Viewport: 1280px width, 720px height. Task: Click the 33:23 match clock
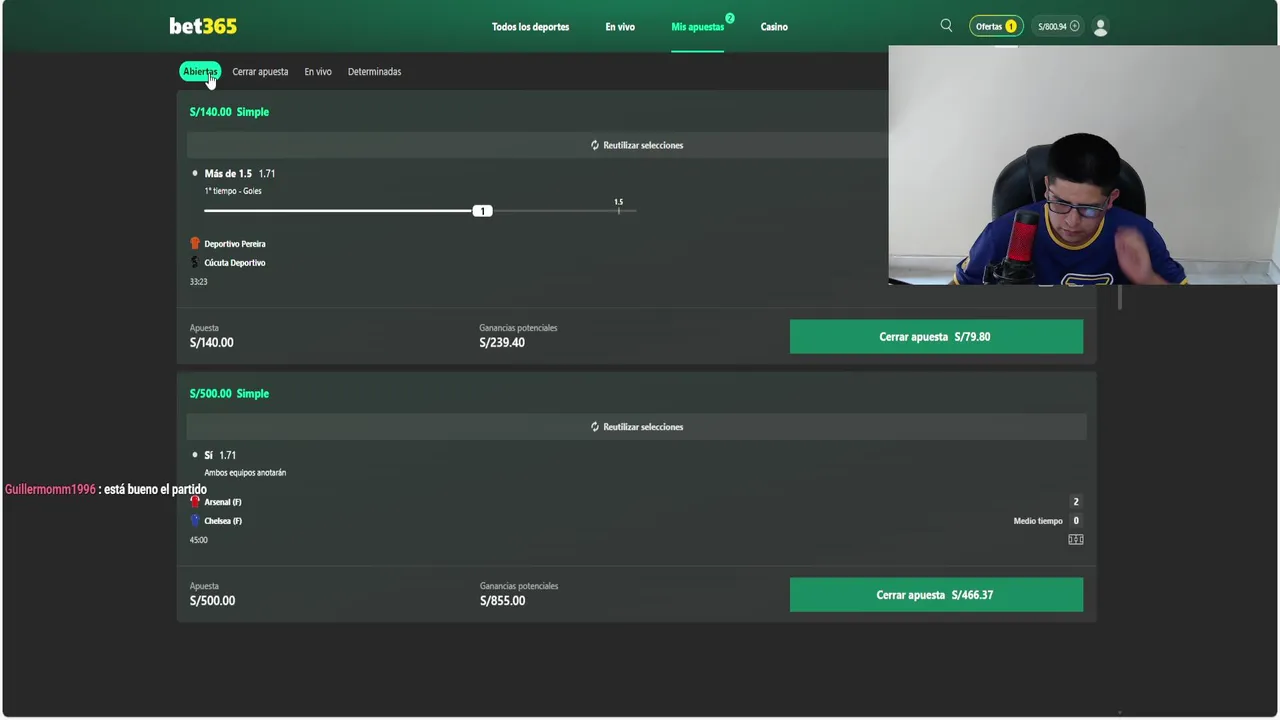tap(199, 282)
